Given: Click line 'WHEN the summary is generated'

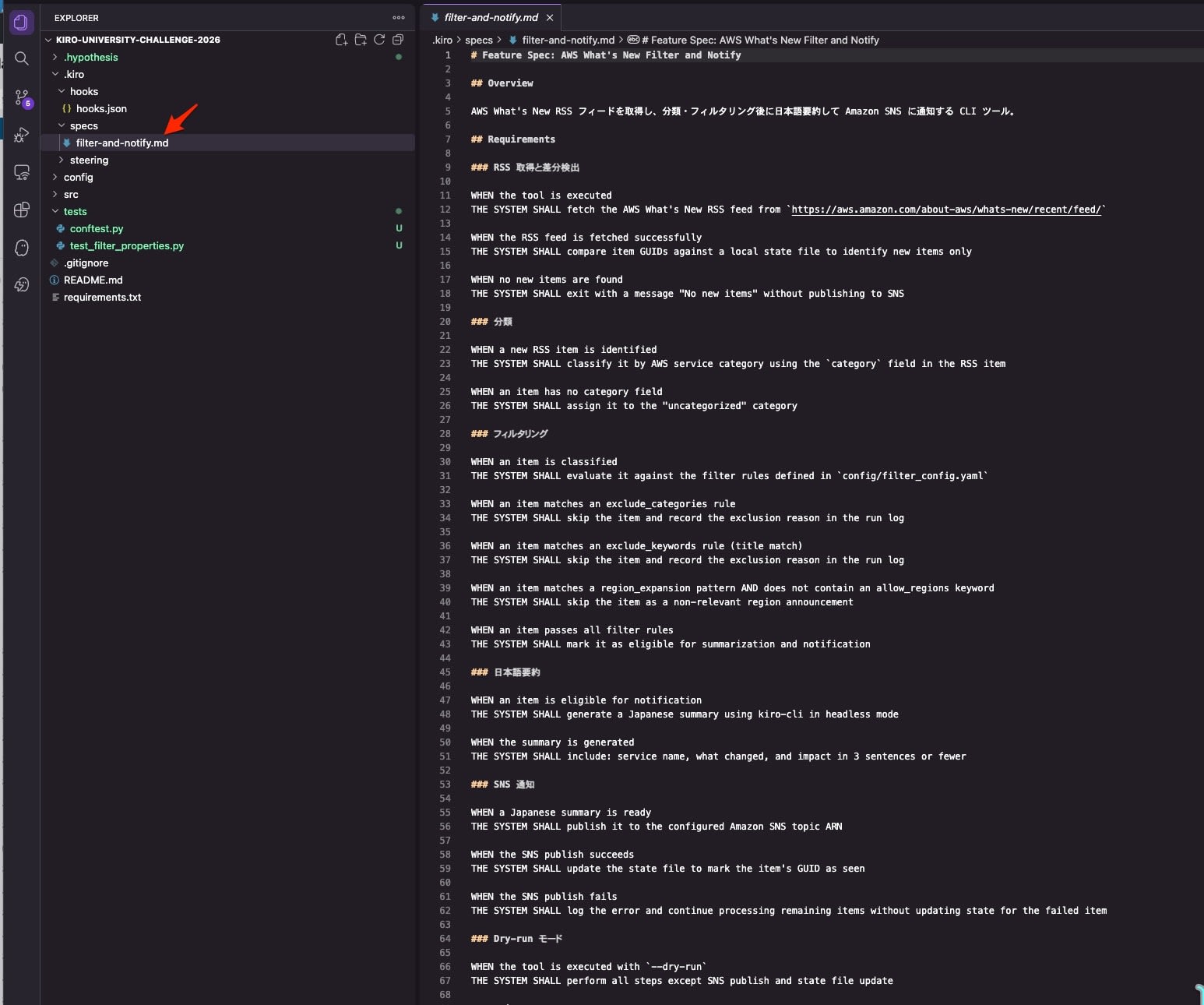Looking at the screenshot, I should (552, 742).
